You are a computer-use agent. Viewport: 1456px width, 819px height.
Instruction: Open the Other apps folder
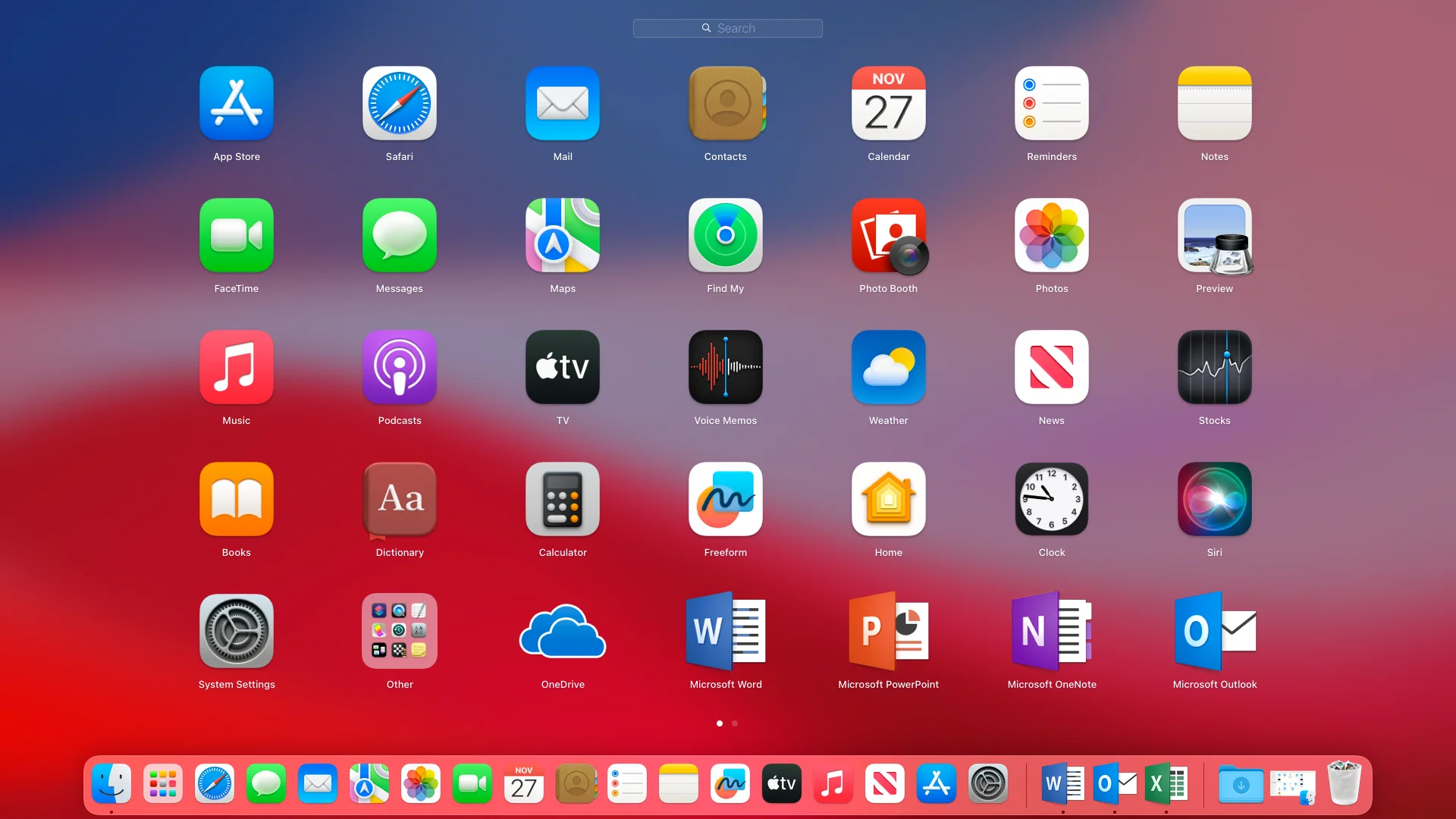pyautogui.click(x=400, y=631)
